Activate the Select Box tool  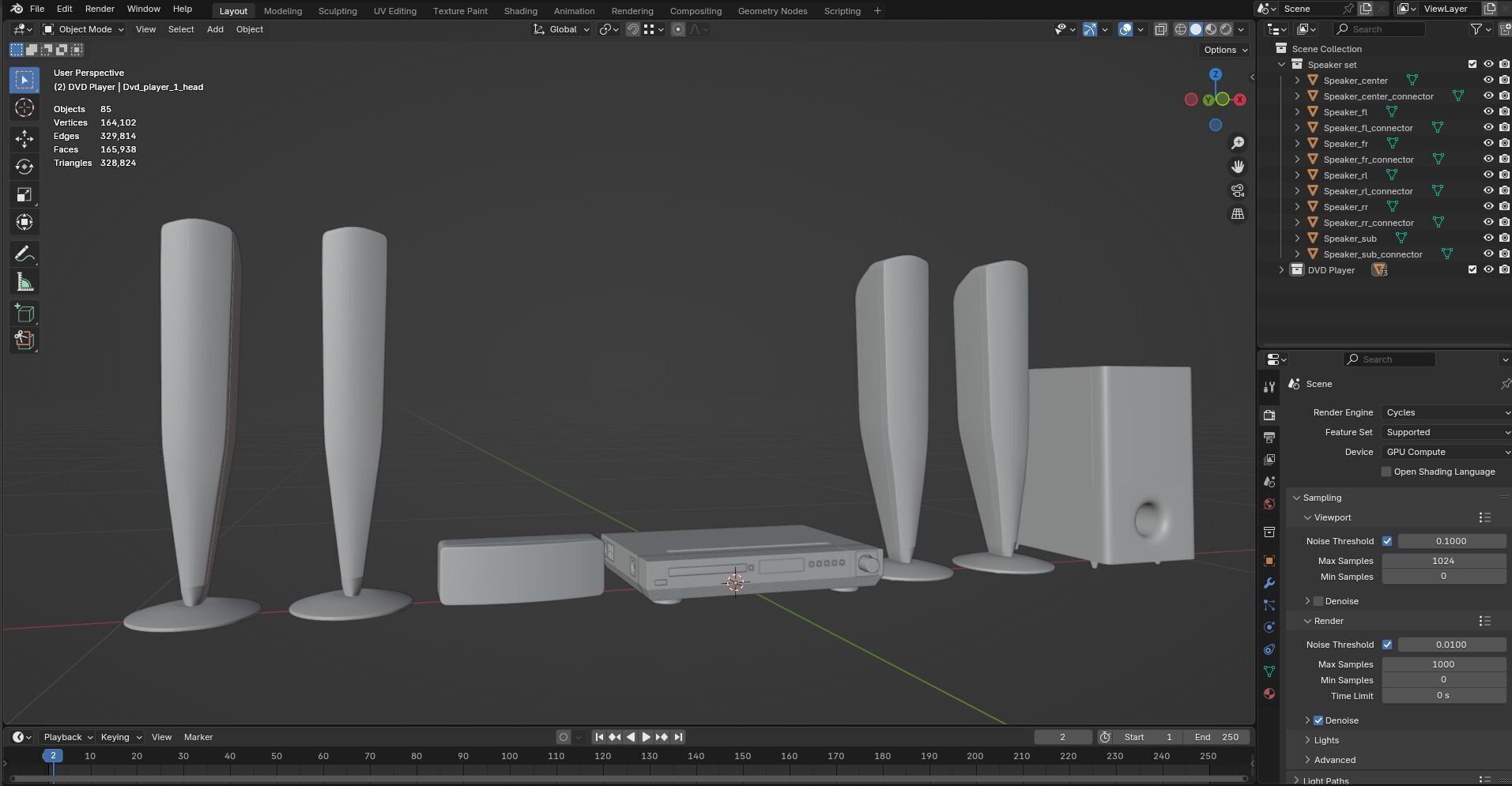point(25,80)
